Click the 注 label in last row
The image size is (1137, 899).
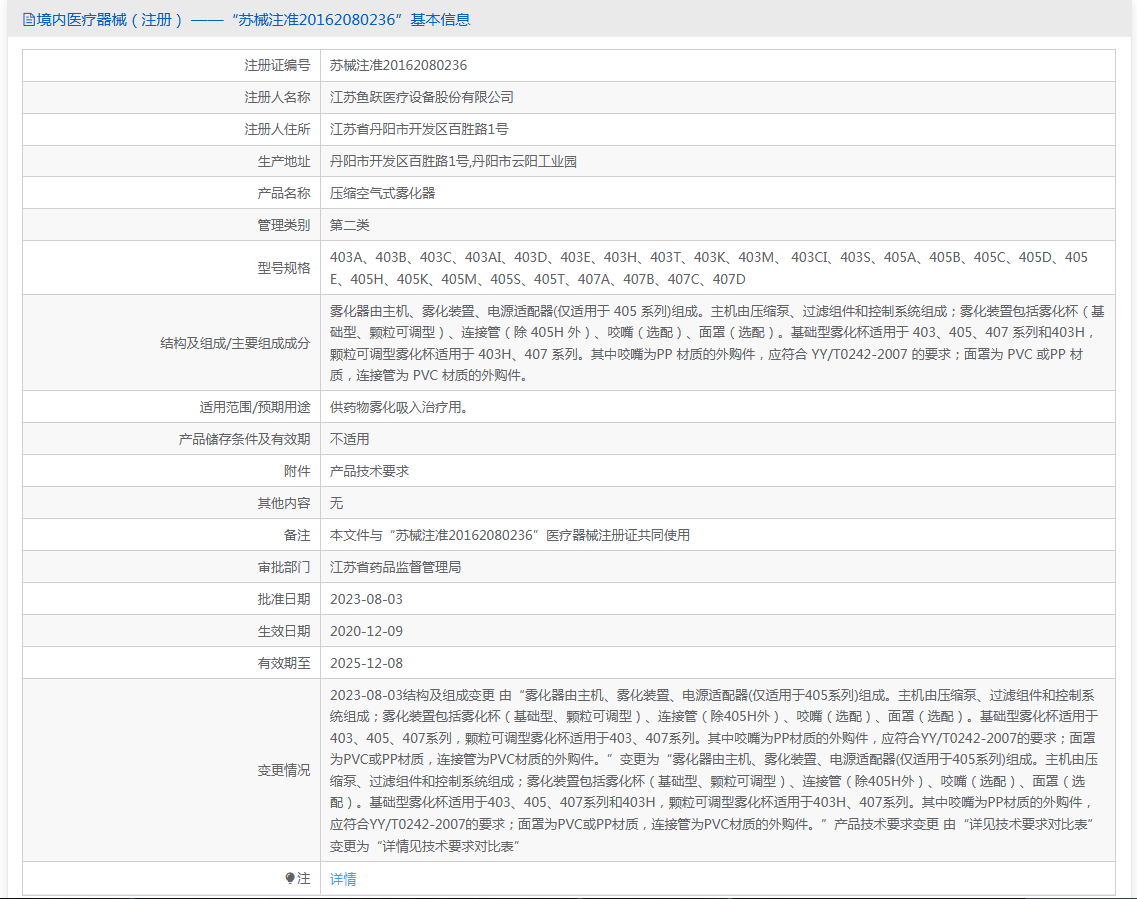[x=303, y=879]
